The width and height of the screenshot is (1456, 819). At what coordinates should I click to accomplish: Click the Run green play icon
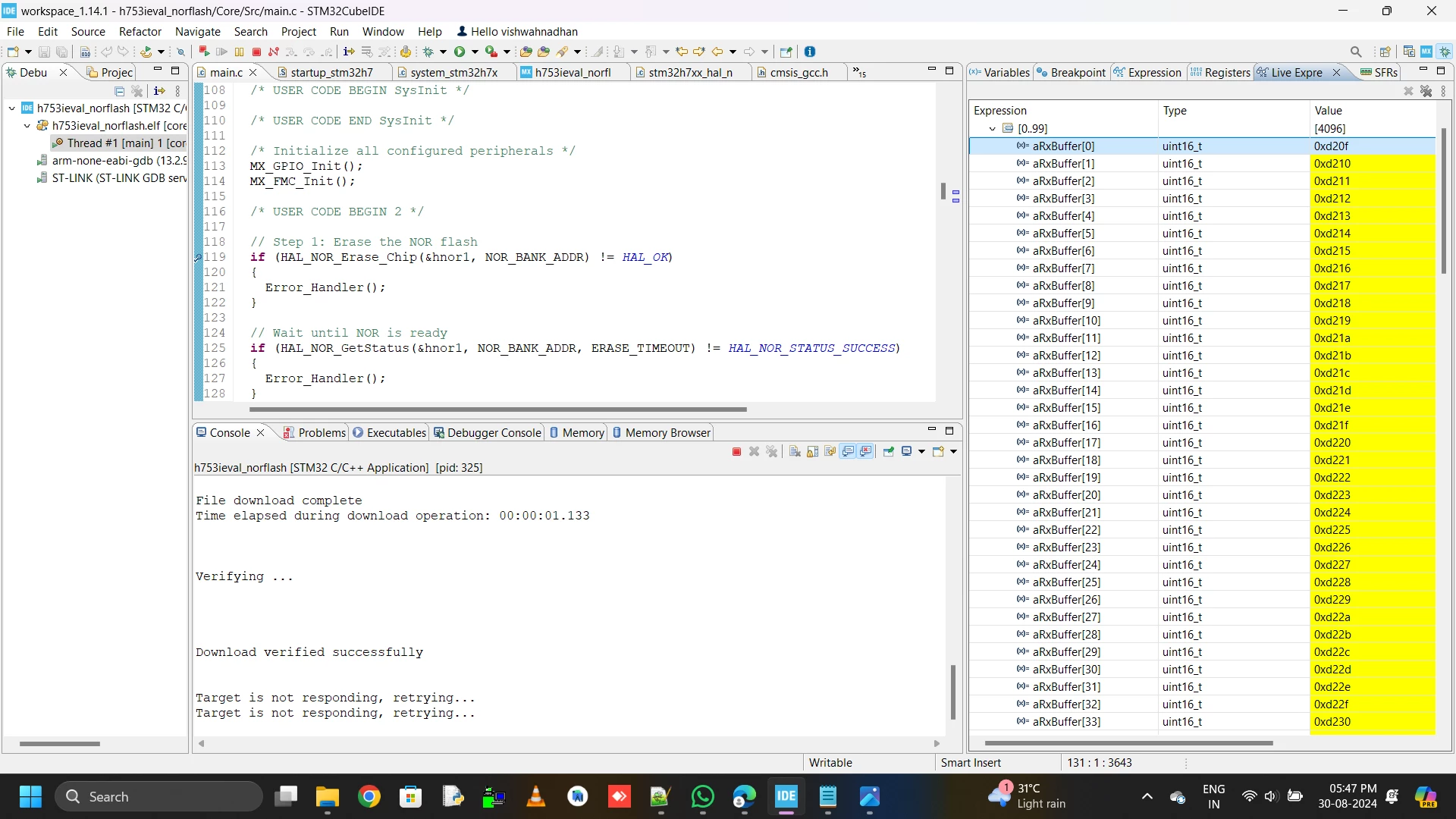click(460, 52)
